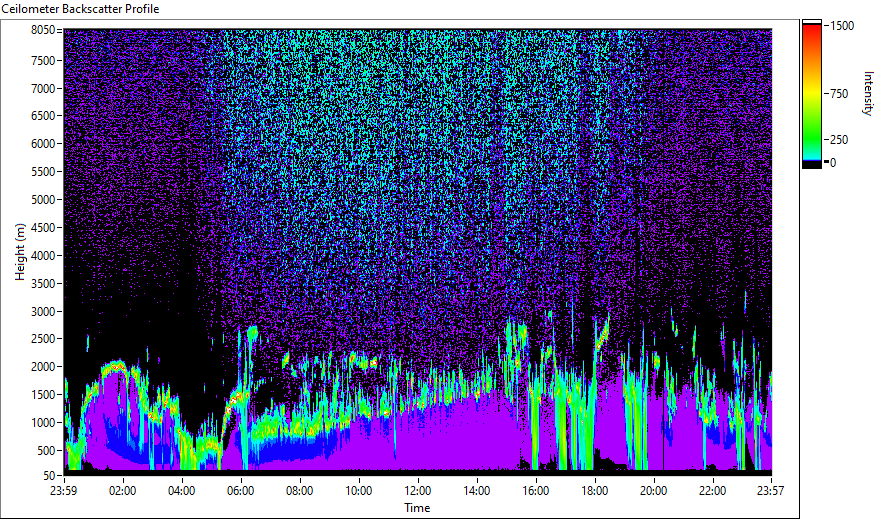Click the 22:00 time tick label
The width and height of the screenshot is (878, 519).
click(712, 491)
